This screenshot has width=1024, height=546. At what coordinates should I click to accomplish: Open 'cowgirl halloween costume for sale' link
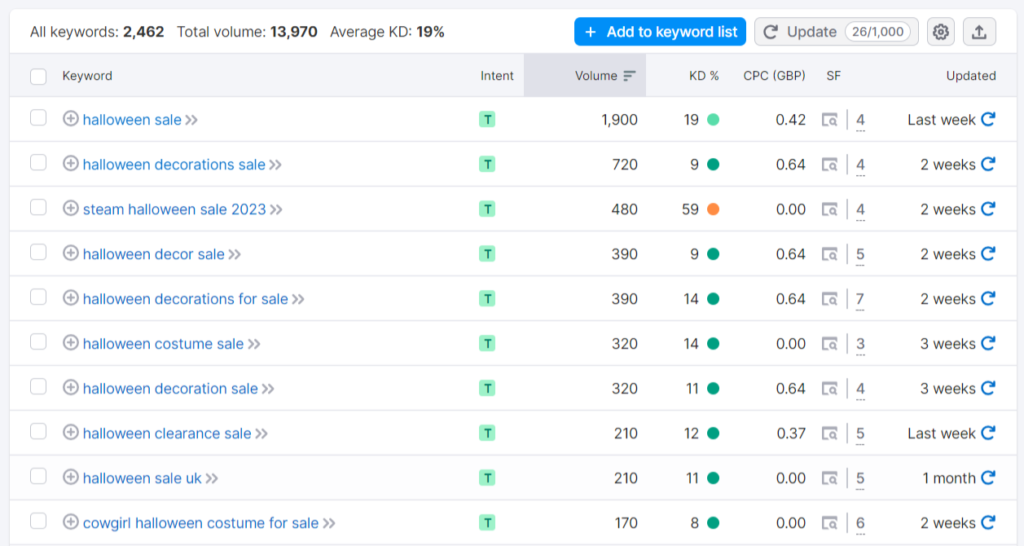200,522
